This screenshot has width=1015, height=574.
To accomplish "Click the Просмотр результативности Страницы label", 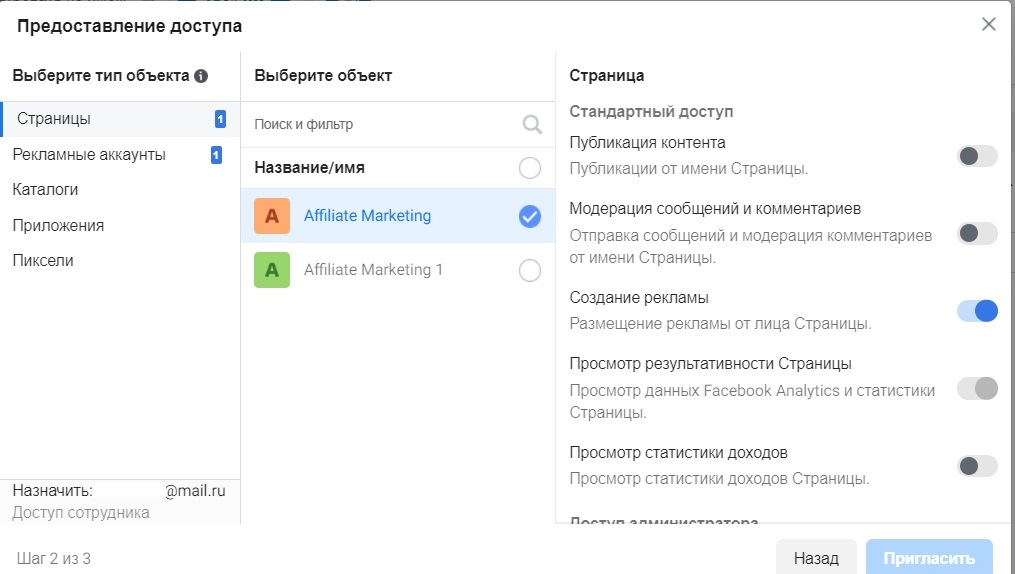I will (710, 364).
